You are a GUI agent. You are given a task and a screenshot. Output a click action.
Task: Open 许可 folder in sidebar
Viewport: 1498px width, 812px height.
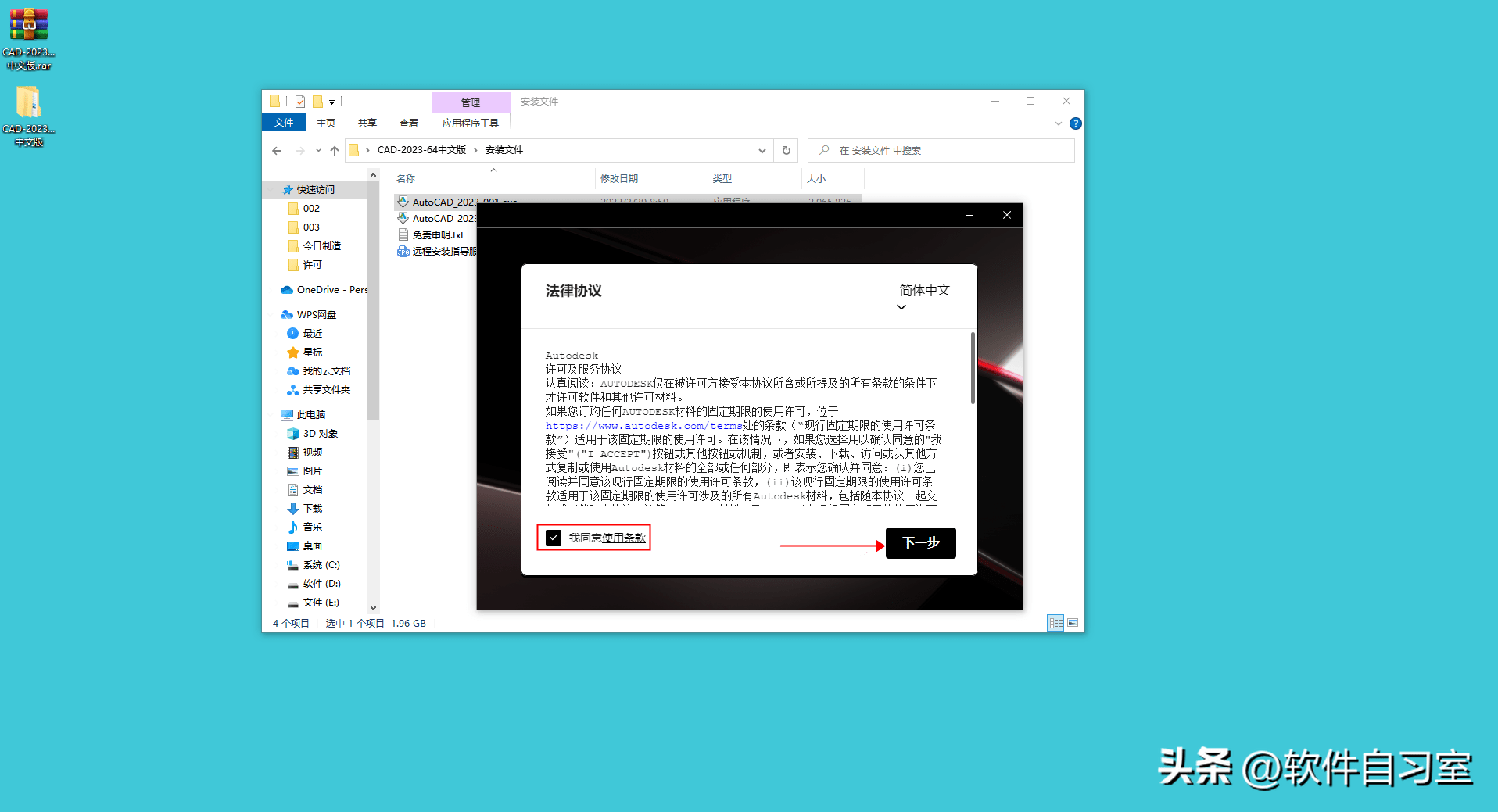(305, 265)
